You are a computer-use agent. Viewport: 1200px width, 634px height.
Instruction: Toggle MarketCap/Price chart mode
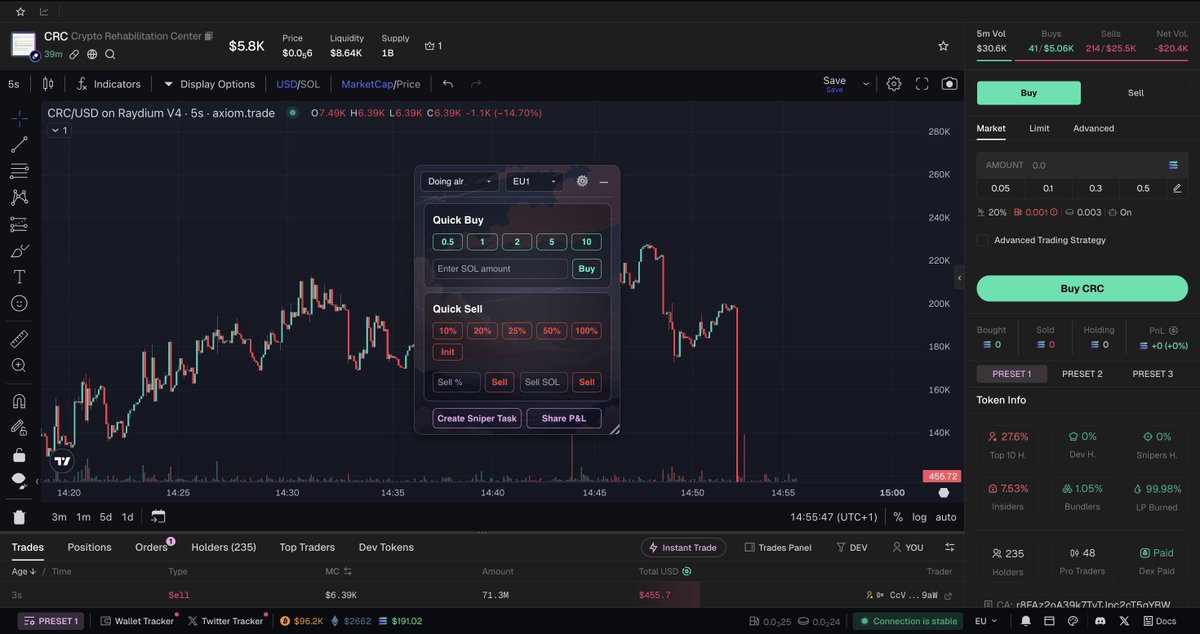pyautogui.click(x=381, y=84)
